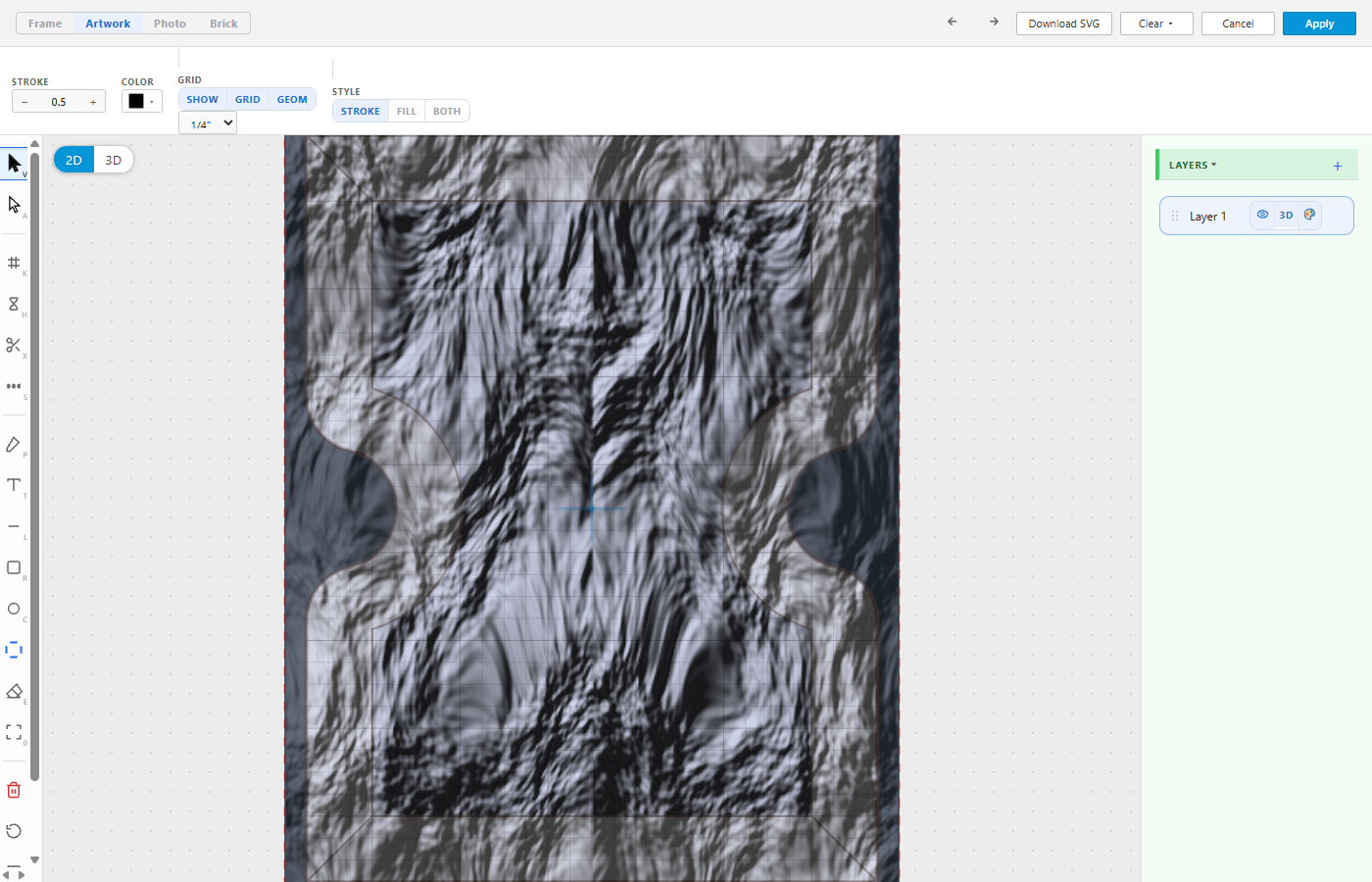
Task: Toggle Layer 1 visibility eye
Action: click(x=1262, y=215)
